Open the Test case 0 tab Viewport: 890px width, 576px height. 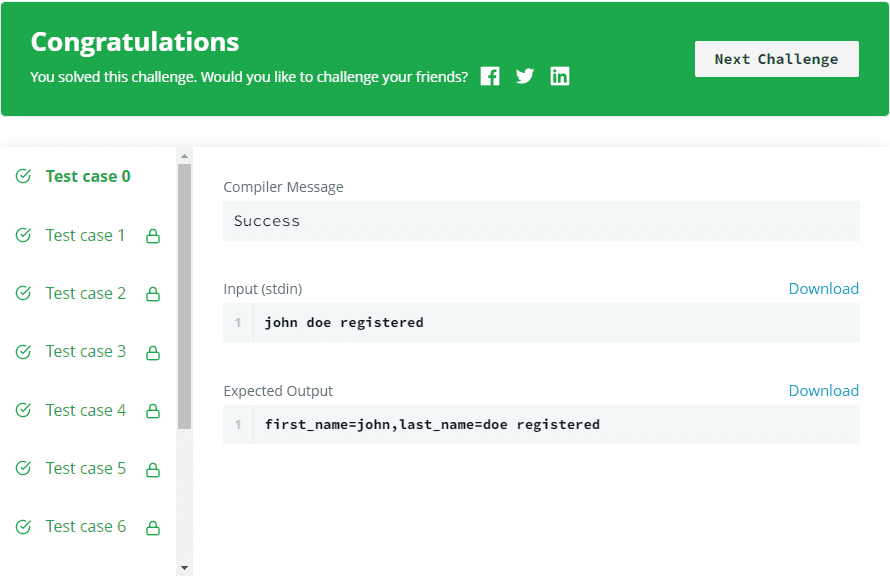point(88,177)
